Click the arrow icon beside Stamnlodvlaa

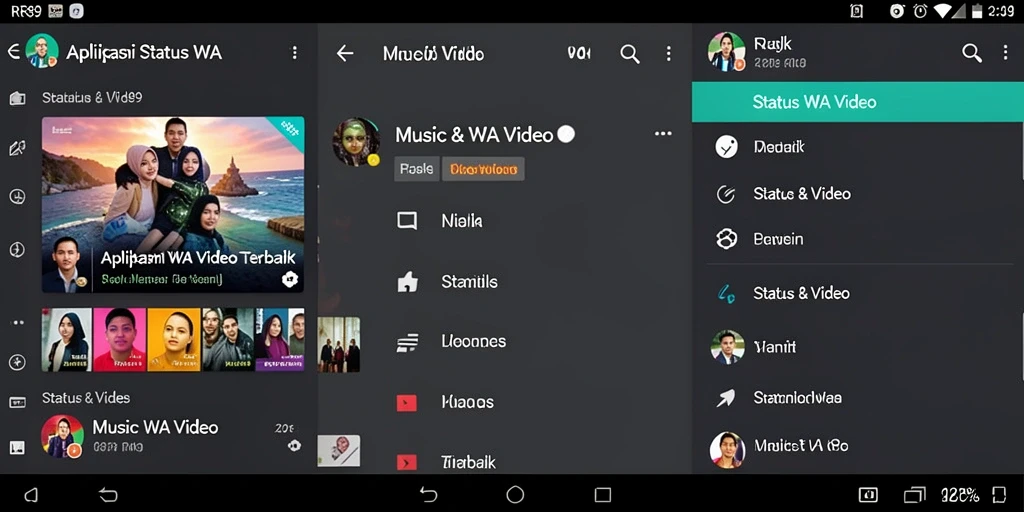(x=726, y=398)
